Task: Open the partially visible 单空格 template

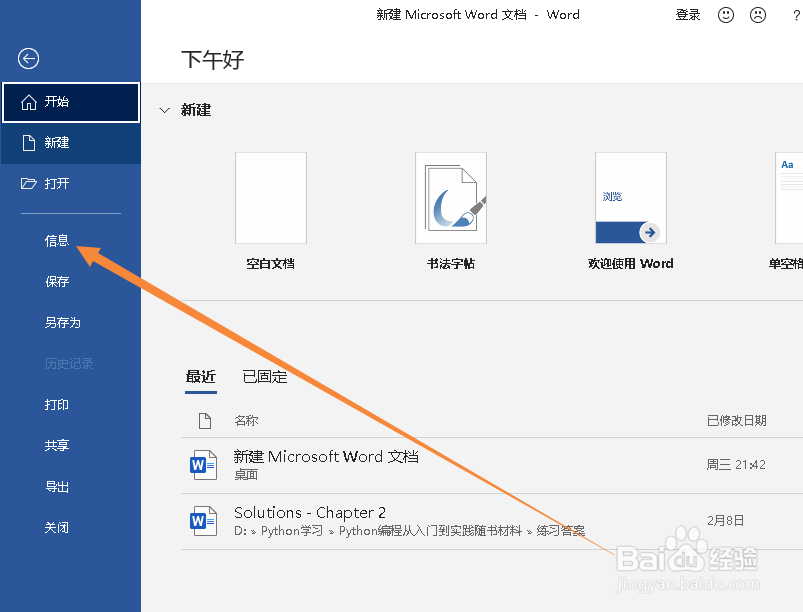Action: 789,198
